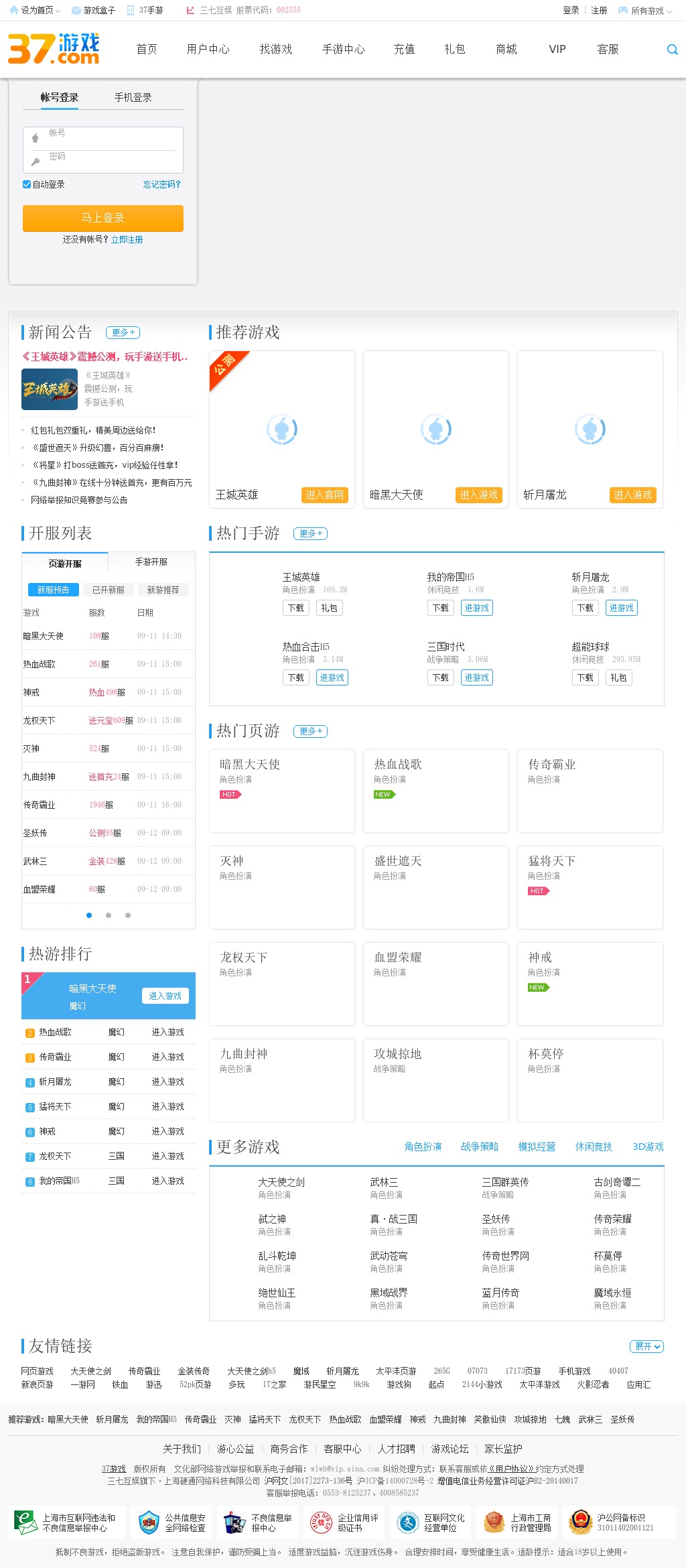Go to first page dot of 开服列表
This screenshot has height=1568, width=686.
89,915
